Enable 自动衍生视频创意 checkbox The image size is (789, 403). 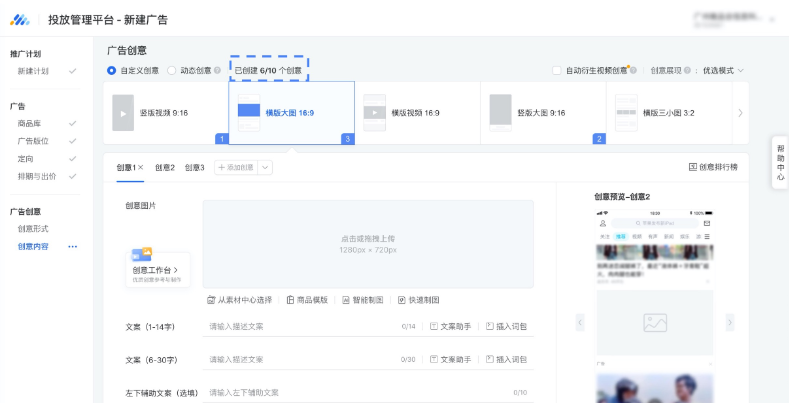pyautogui.click(x=557, y=71)
